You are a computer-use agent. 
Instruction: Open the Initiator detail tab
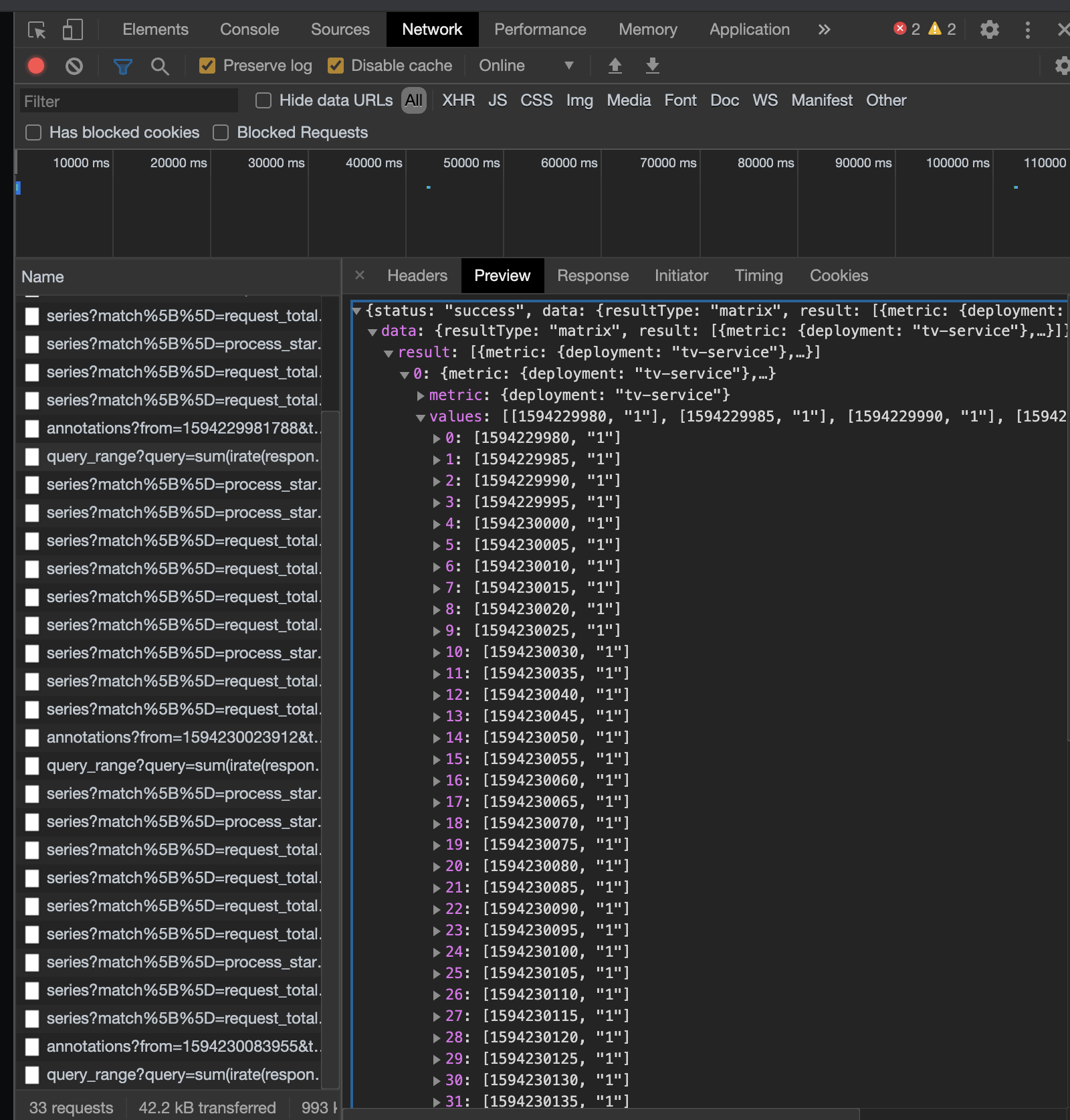pos(681,276)
